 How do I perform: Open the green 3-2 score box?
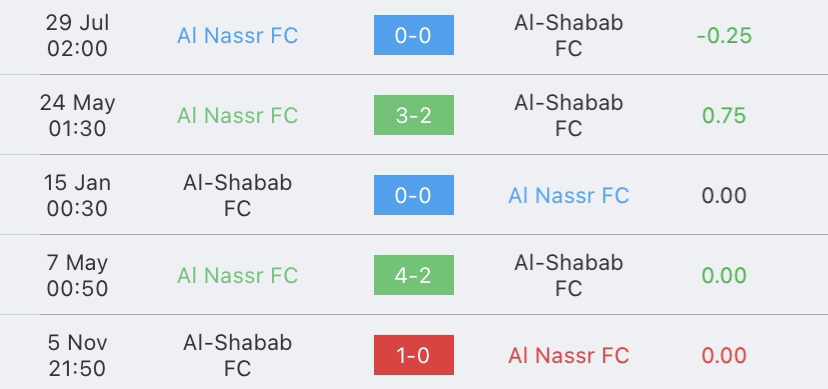tap(413, 115)
